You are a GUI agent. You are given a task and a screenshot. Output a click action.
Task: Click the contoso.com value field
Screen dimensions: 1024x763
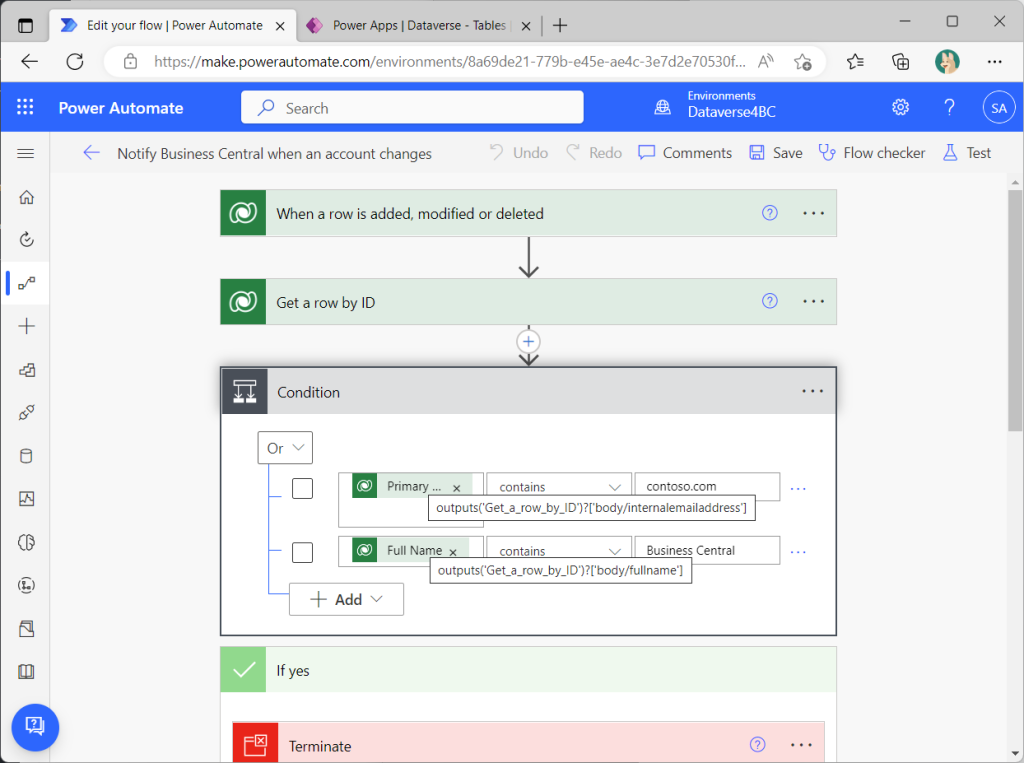pos(707,487)
